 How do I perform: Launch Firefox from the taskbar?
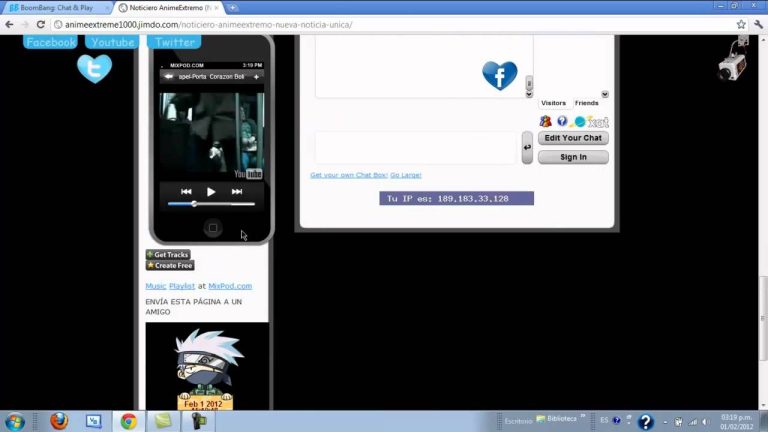pos(59,421)
